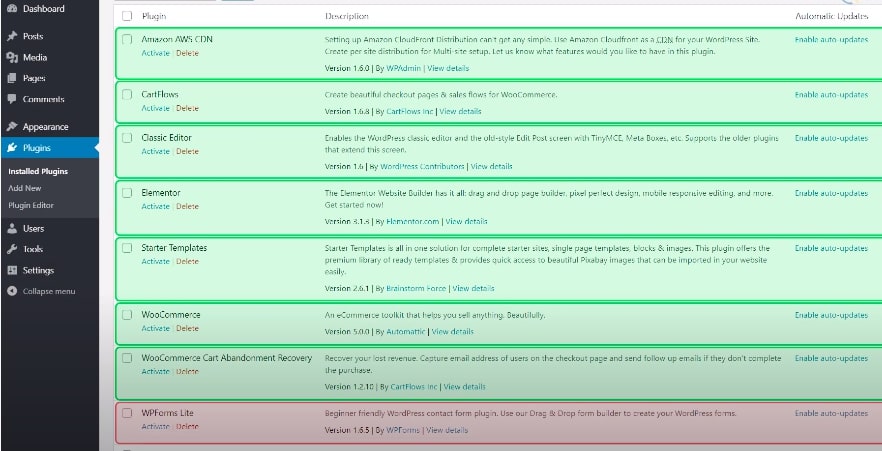This screenshot has width=882, height=451.
Task: Delete the Starter Templates plugin
Action: click(x=187, y=262)
